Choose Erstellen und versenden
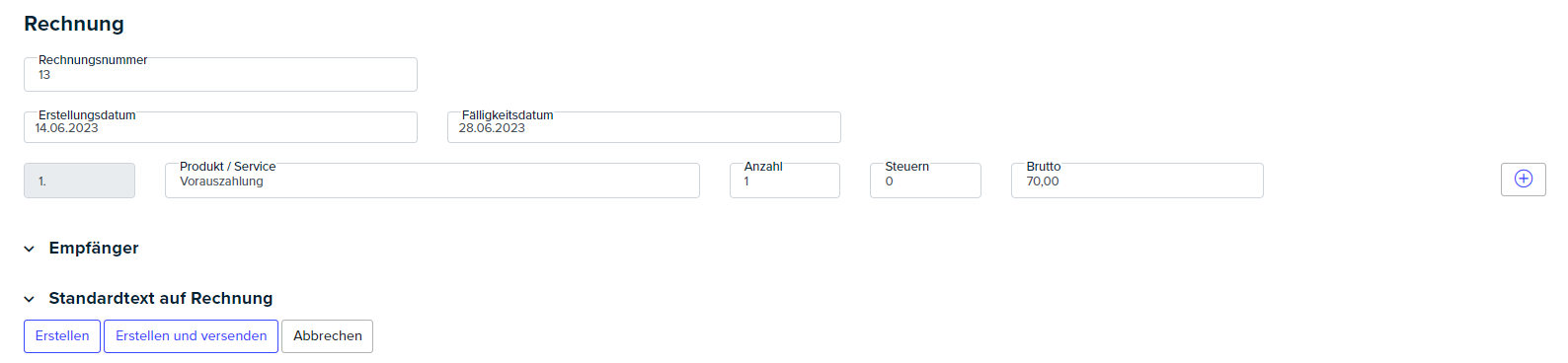The width and height of the screenshot is (1568, 363). tap(191, 336)
